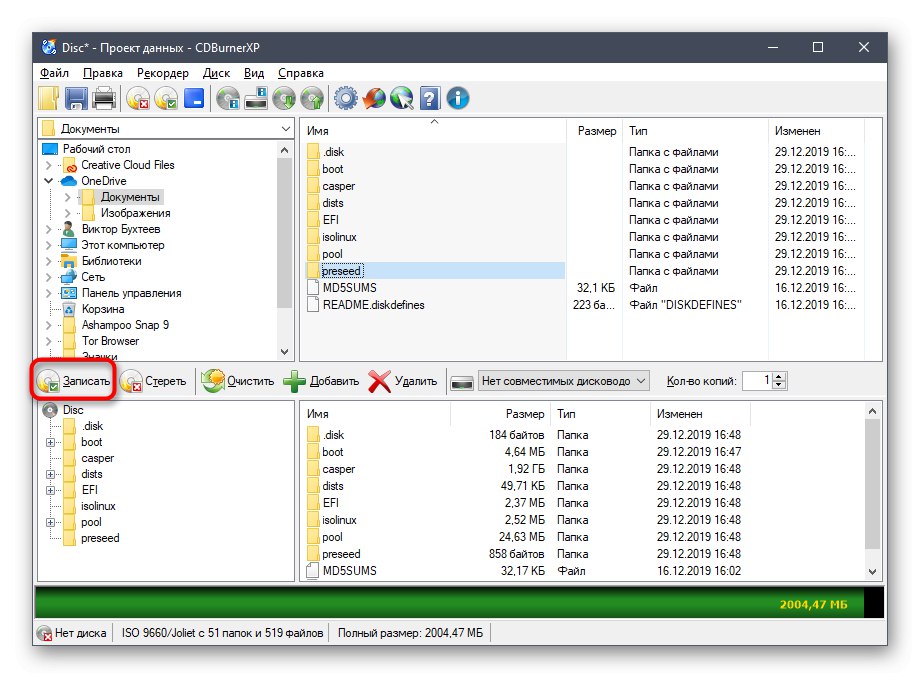920x678 pixels.
Task: Click scroll down arrow of compilation list
Action: click(x=872, y=572)
